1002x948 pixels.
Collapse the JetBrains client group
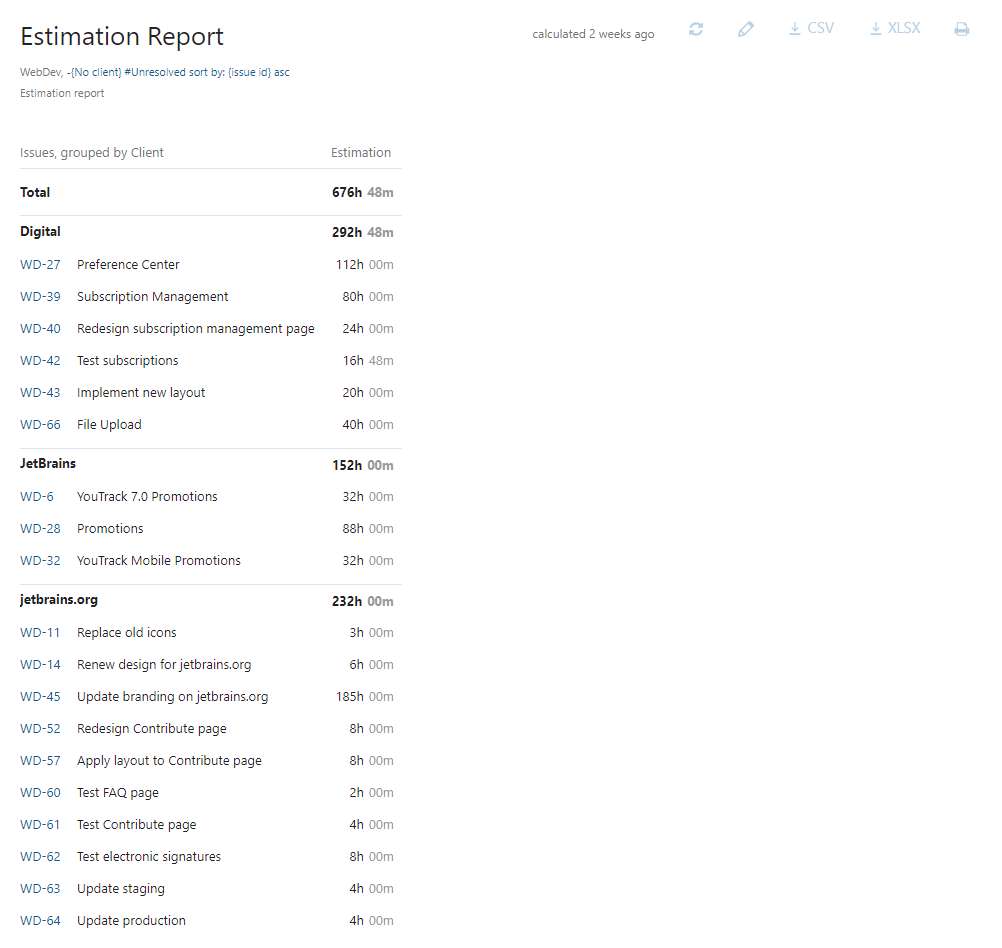(47, 463)
